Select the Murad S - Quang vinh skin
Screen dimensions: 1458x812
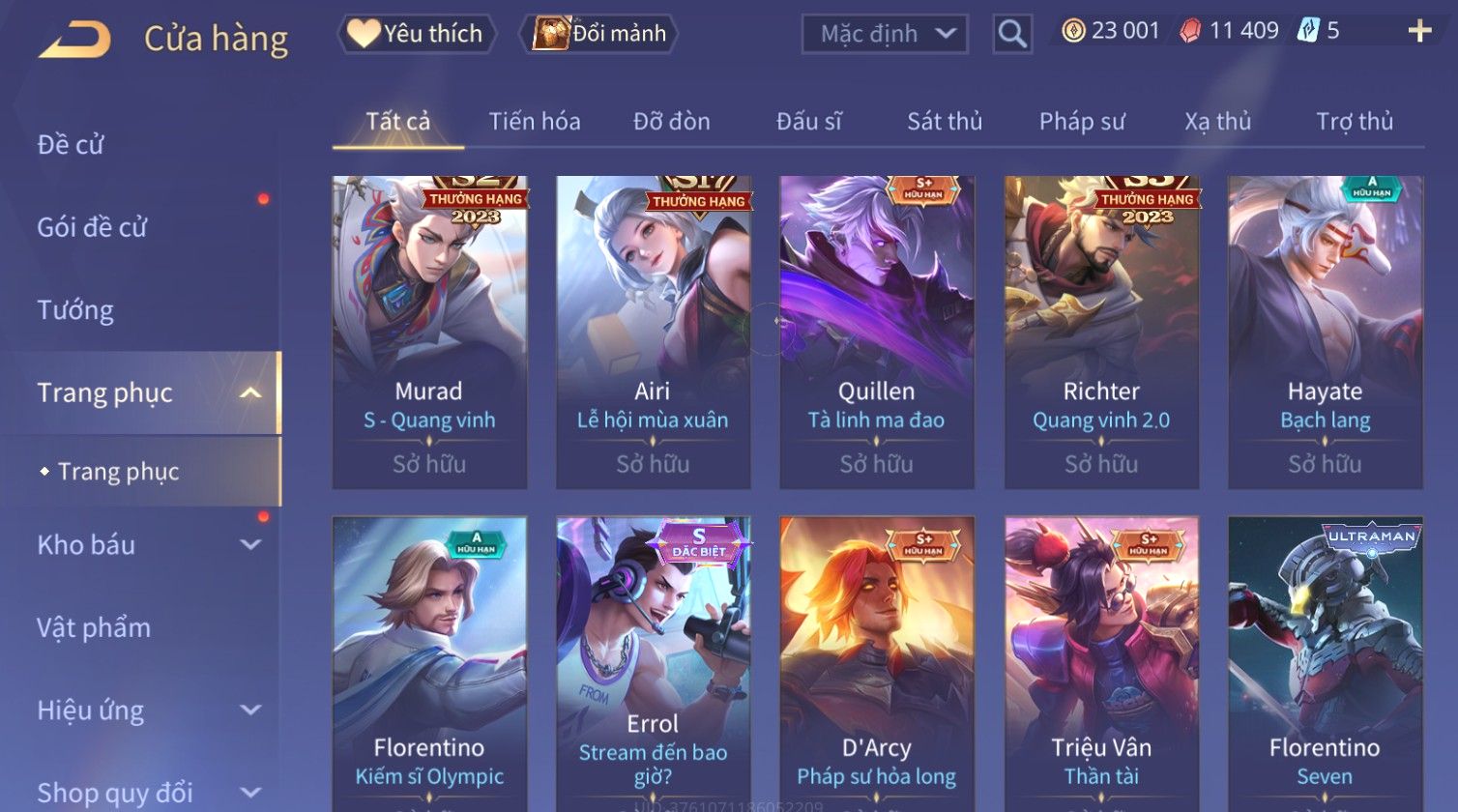coord(429,332)
